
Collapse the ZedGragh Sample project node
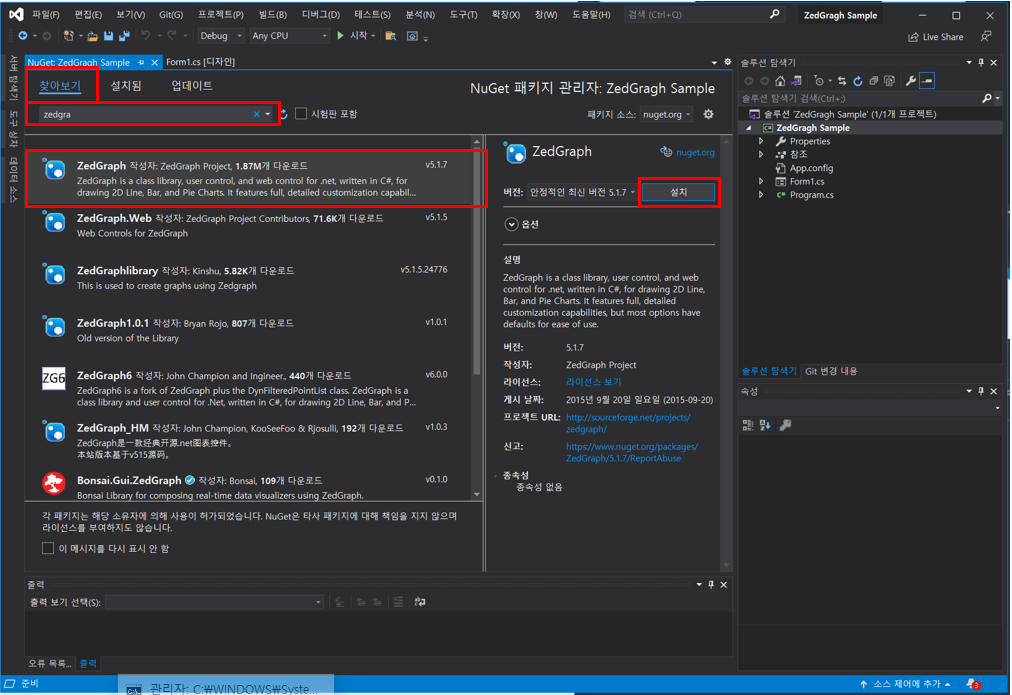click(749, 128)
